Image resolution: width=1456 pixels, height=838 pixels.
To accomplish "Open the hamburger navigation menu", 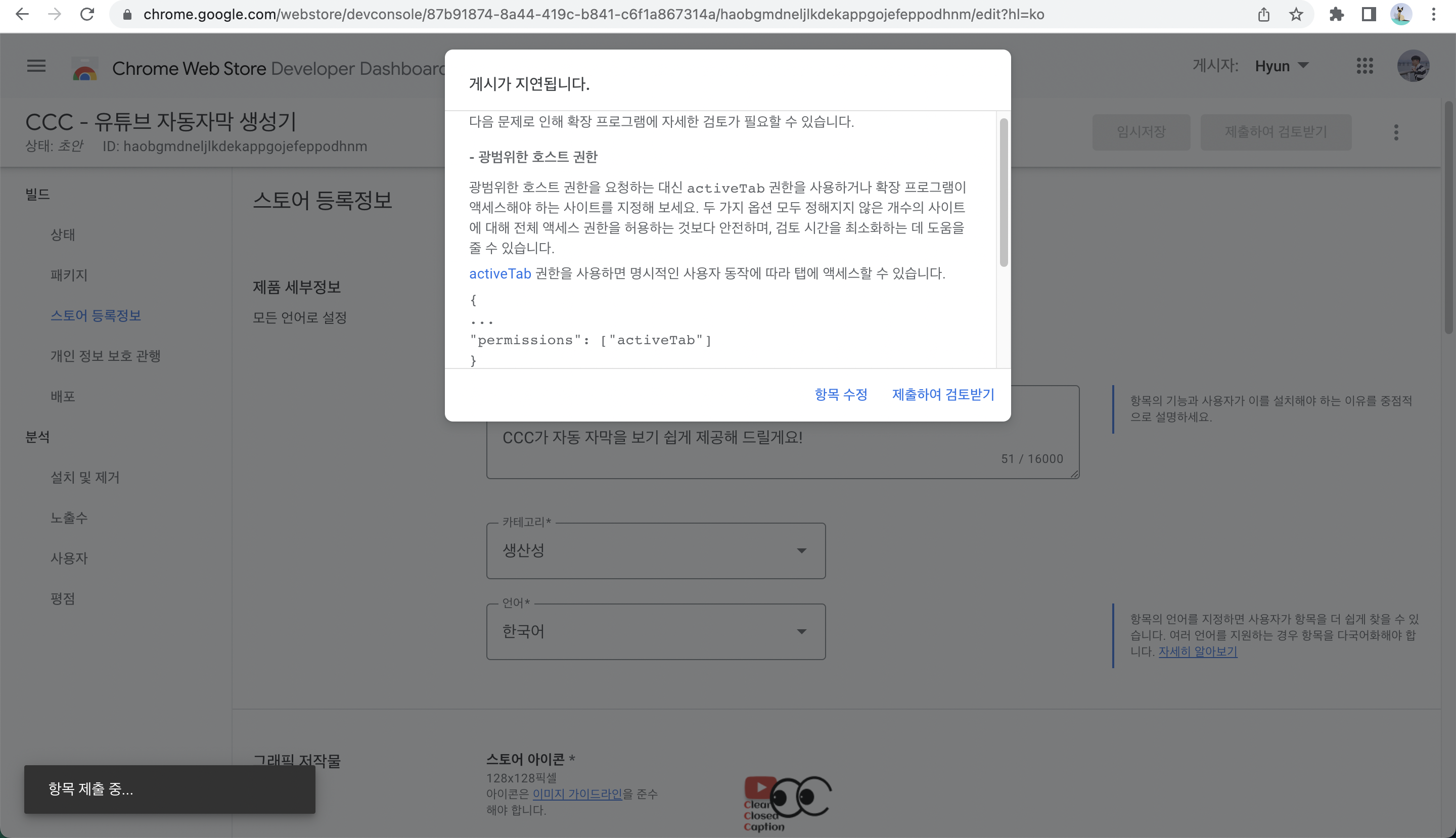I will click(36, 66).
